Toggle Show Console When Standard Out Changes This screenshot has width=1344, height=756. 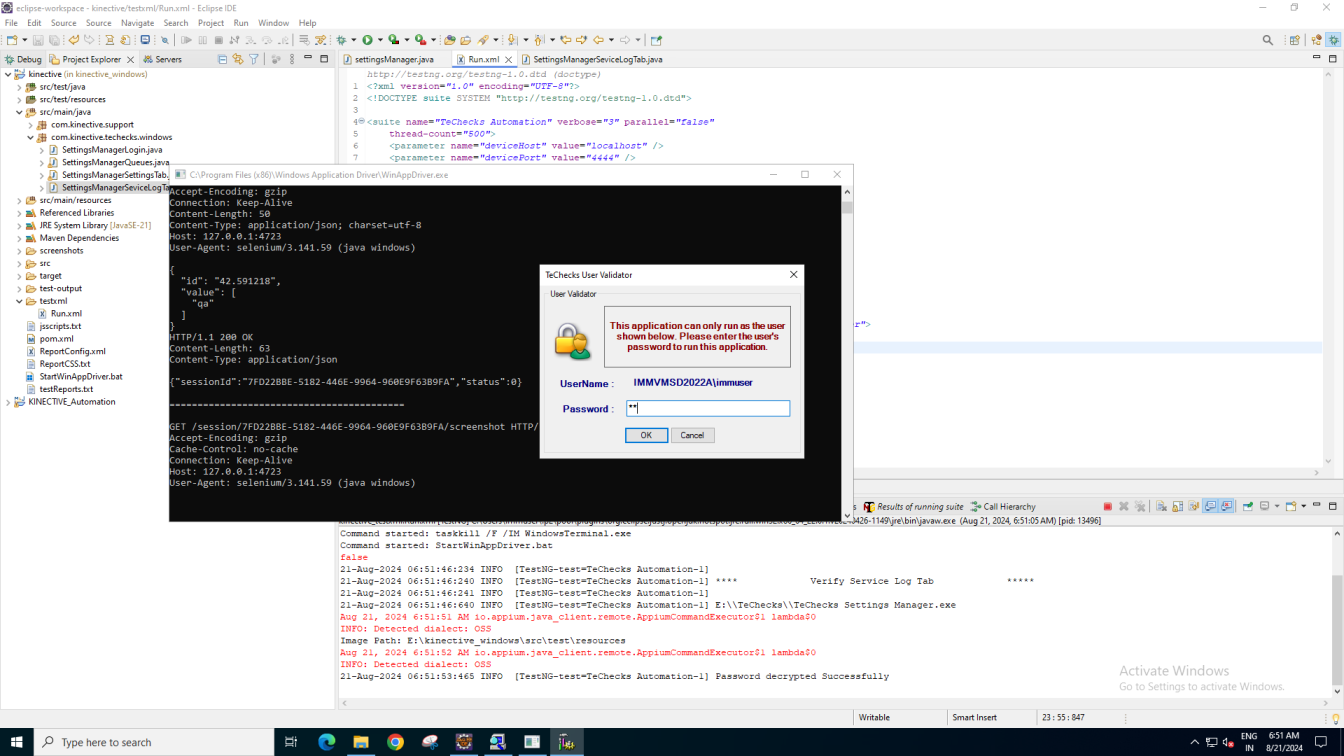tap(1210, 507)
